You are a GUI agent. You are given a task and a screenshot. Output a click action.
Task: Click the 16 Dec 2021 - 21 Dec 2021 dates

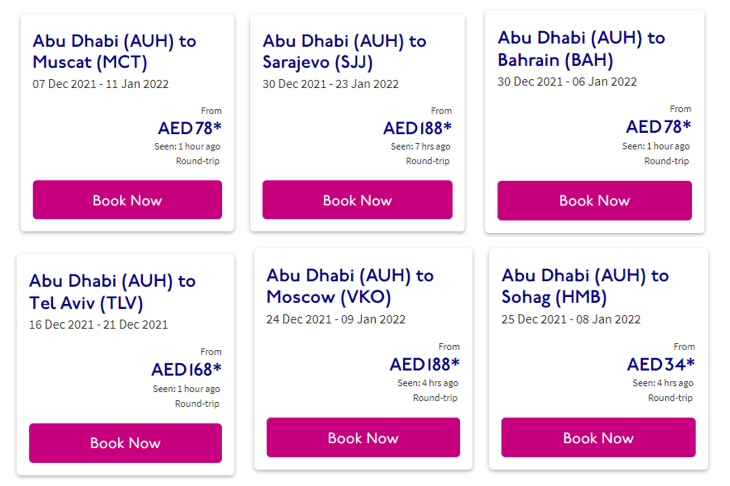coord(99,324)
